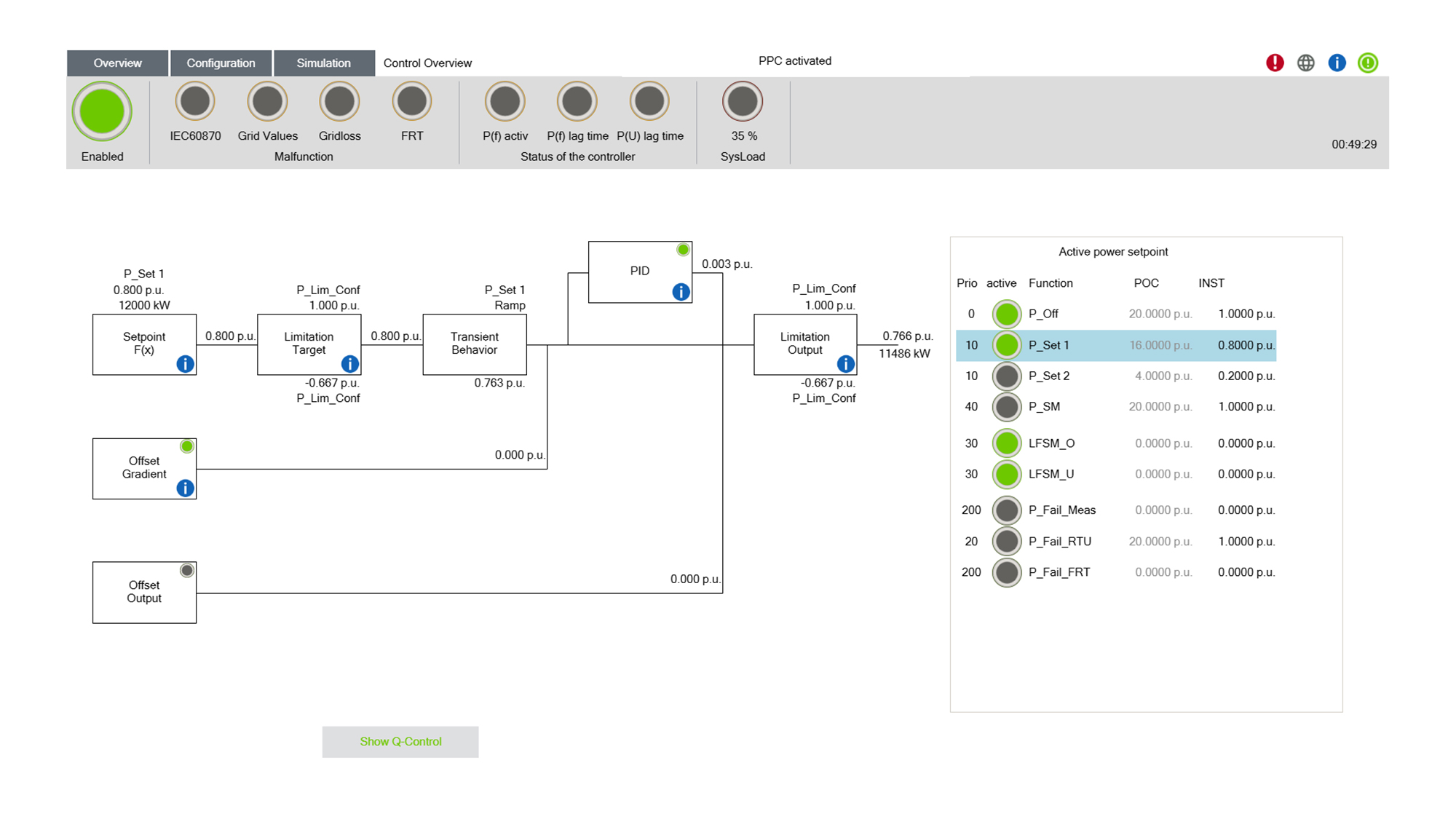
Task: Open info icon on Limitation Output block
Action: (x=846, y=364)
